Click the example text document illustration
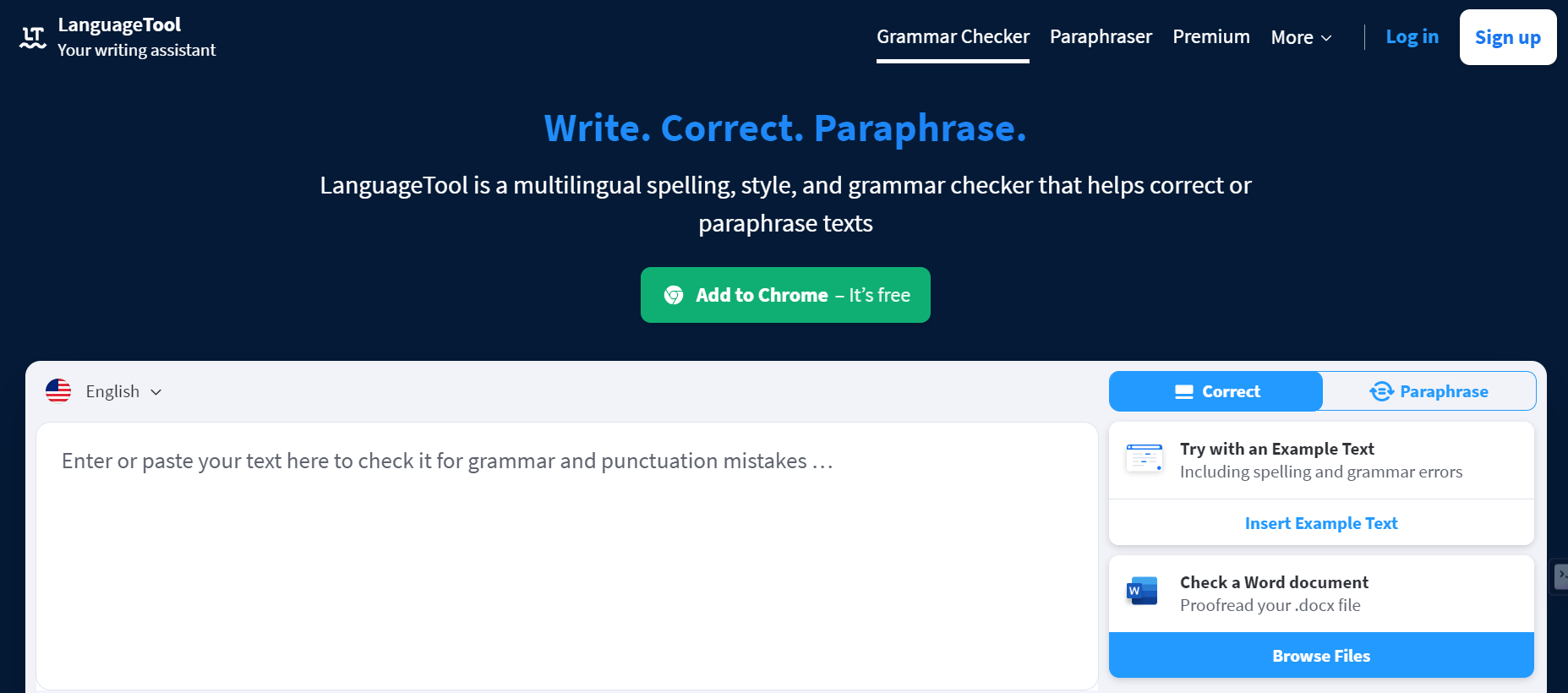 coord(1144,457)
